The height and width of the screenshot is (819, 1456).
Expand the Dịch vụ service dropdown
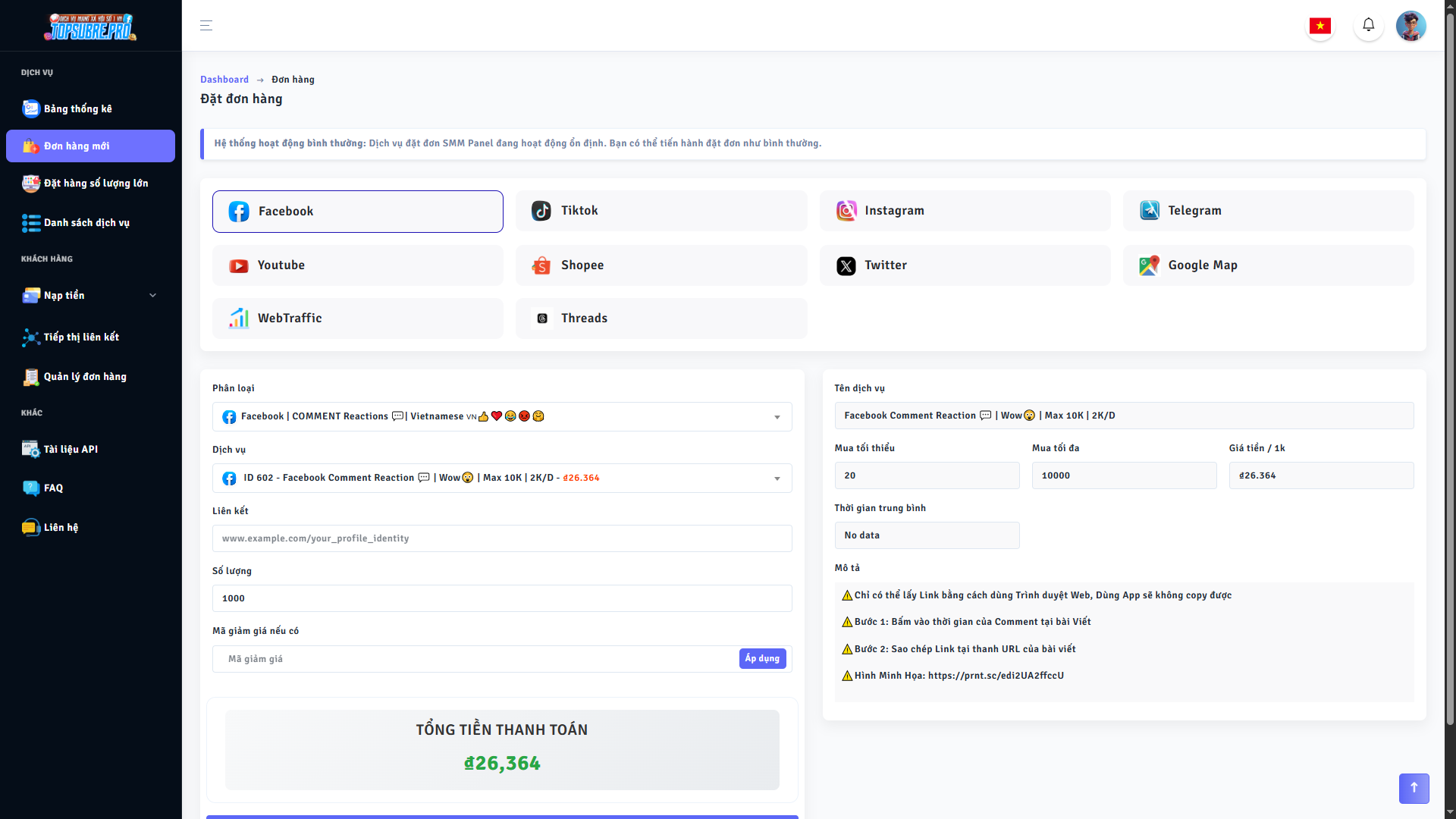pyautogui.click(x=502, y=478)
